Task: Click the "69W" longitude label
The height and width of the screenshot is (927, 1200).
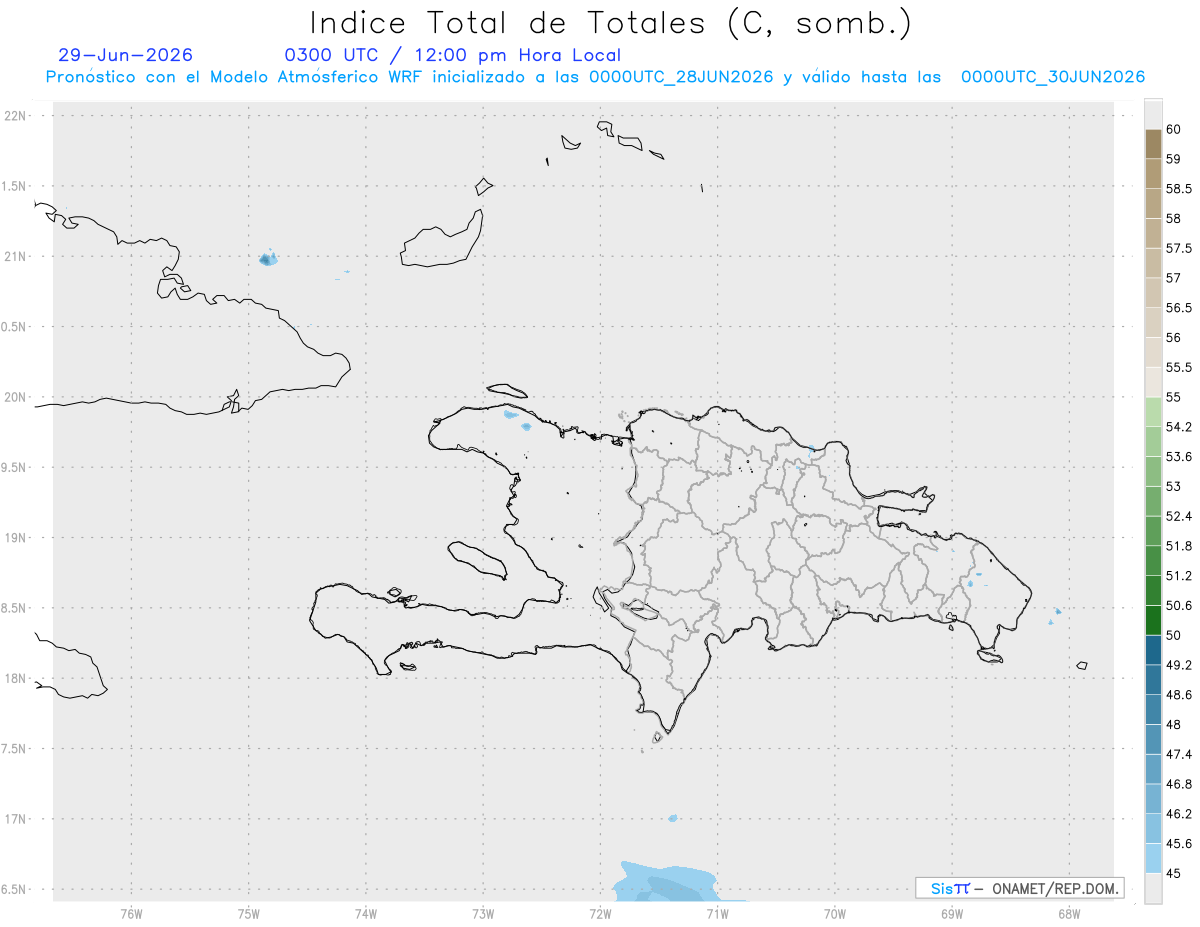Action: point(952,915)
